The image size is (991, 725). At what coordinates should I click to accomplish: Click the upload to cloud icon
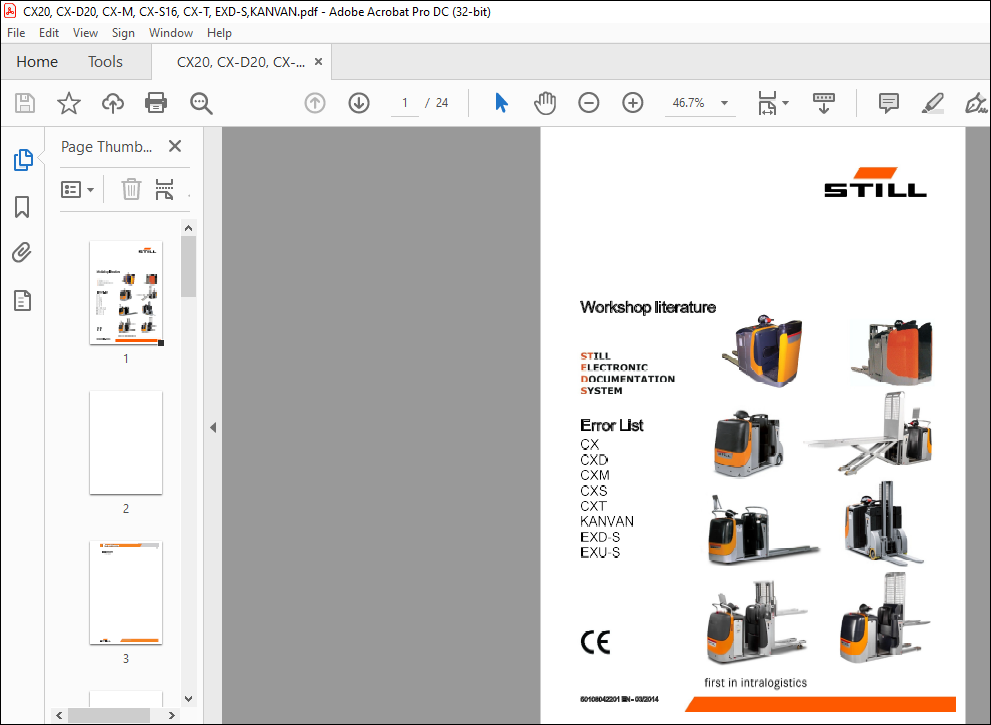[x=112, y=102]
